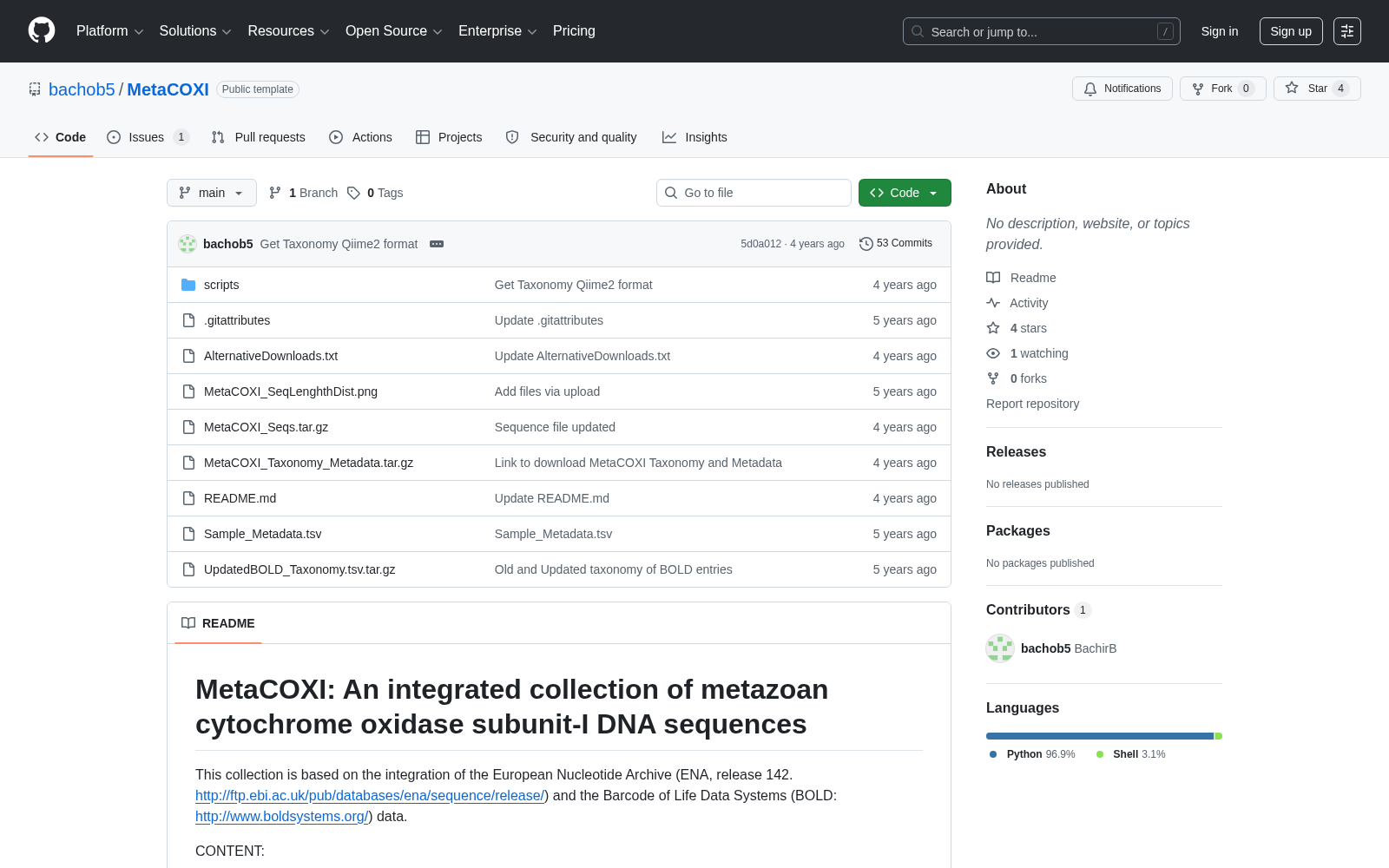Image resolution: width=1389 pixels, height=868 pixels.
Task: Click the fork icon in the Fork button
Action: pos(1198,89)
